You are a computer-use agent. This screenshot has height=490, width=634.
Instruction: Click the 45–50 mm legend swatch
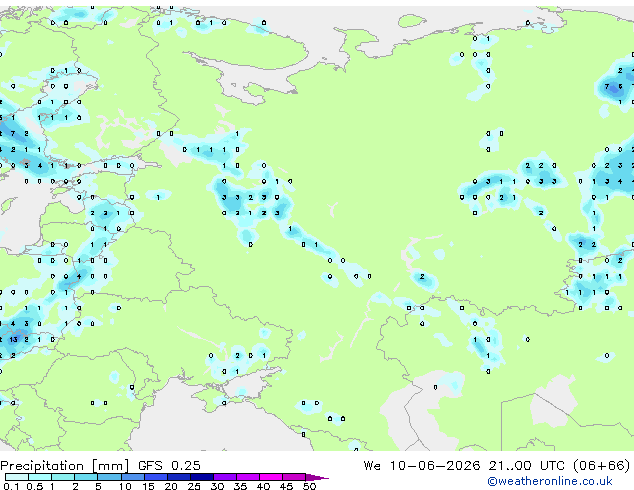point(294,477)
